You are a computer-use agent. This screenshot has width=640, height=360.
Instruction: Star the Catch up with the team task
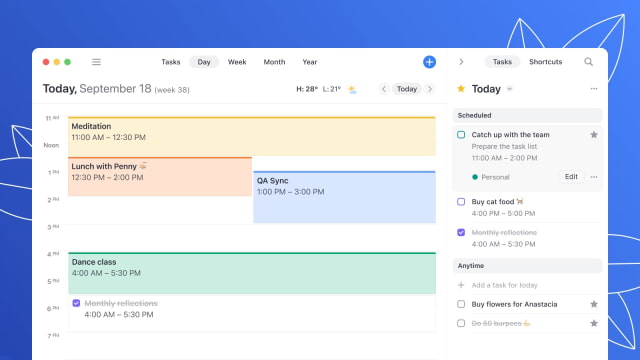coord(594,135)
